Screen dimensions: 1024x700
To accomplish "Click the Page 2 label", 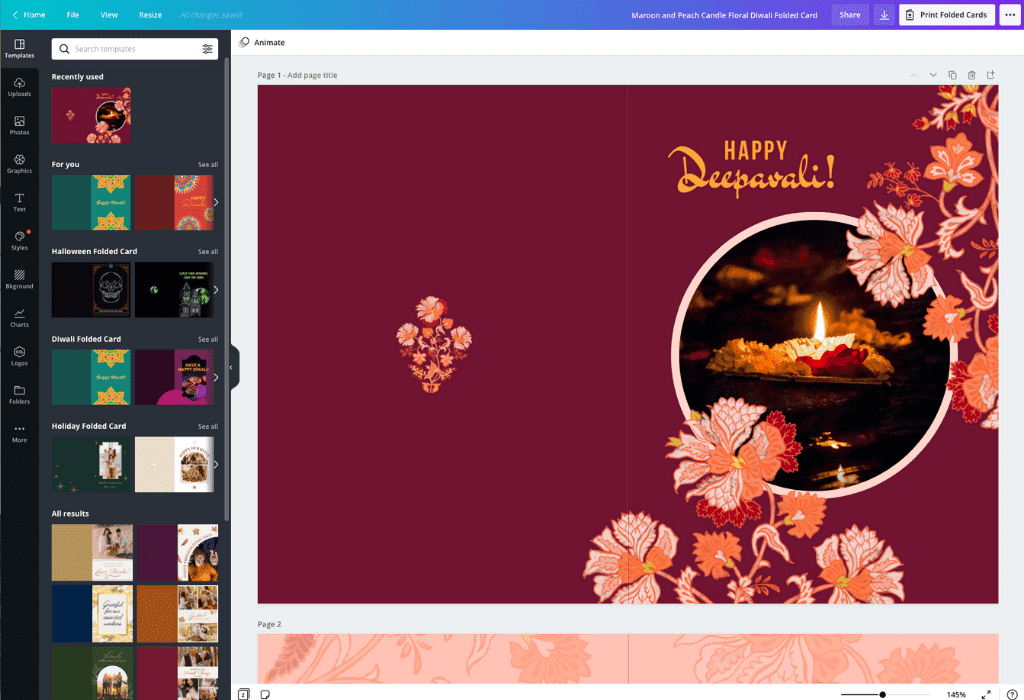I will (x=269, y=624).
